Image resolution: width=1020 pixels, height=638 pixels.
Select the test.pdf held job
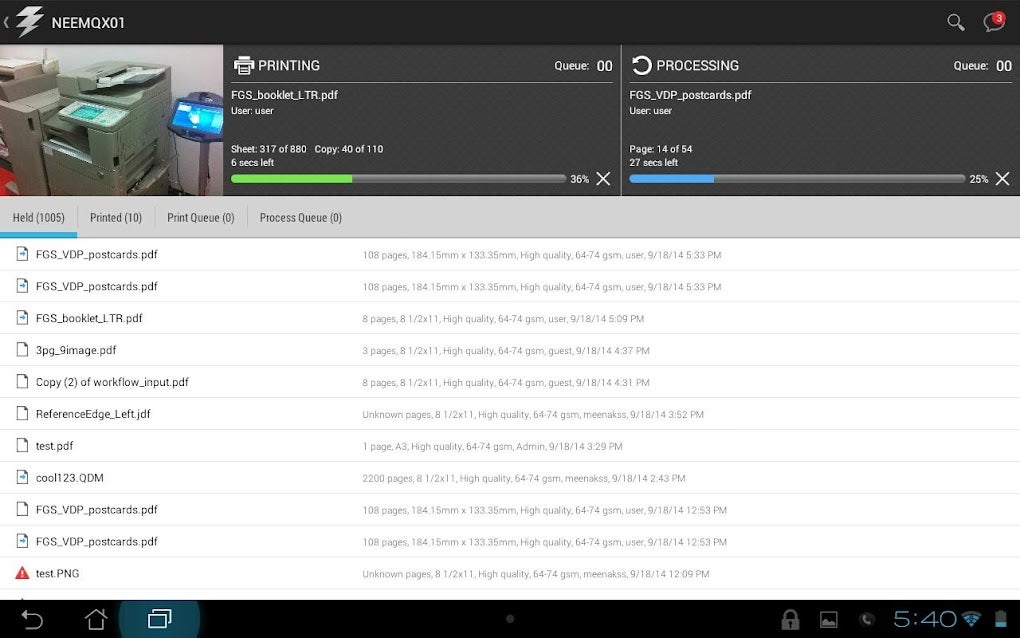(x=55, y=446)
